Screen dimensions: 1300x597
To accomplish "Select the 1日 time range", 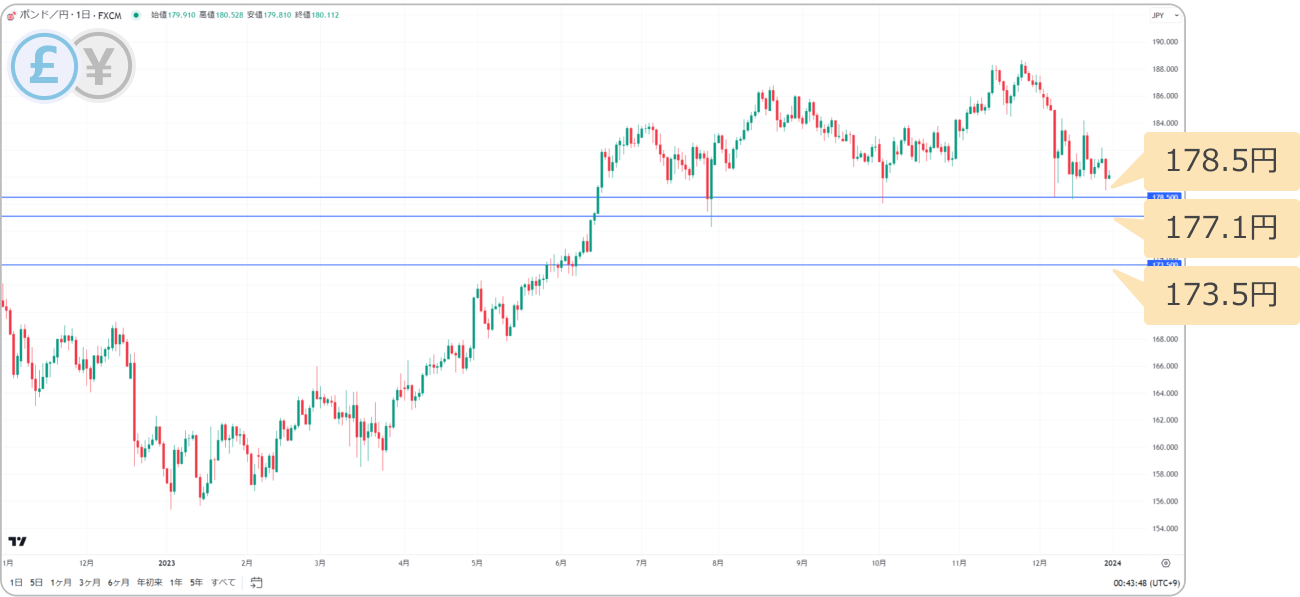I will [x=16, y=582].
